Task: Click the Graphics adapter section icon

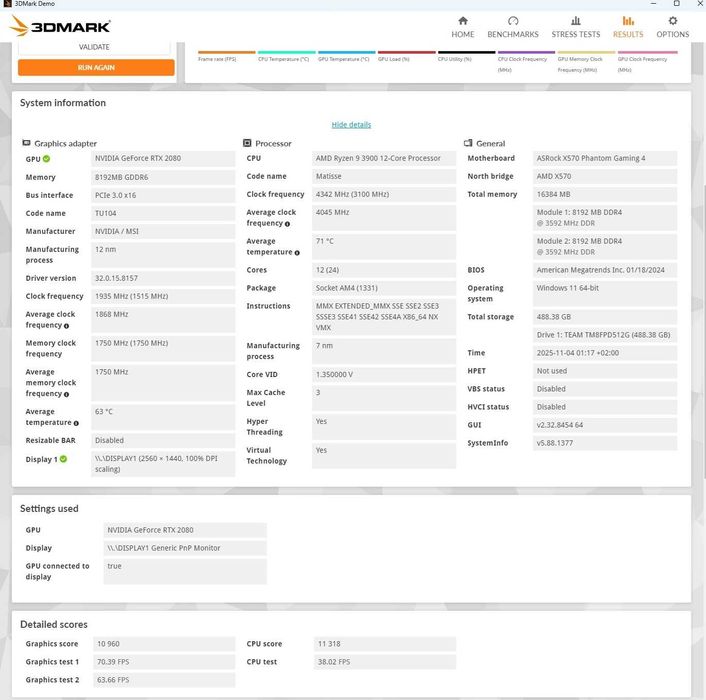Action: [26, 143]
